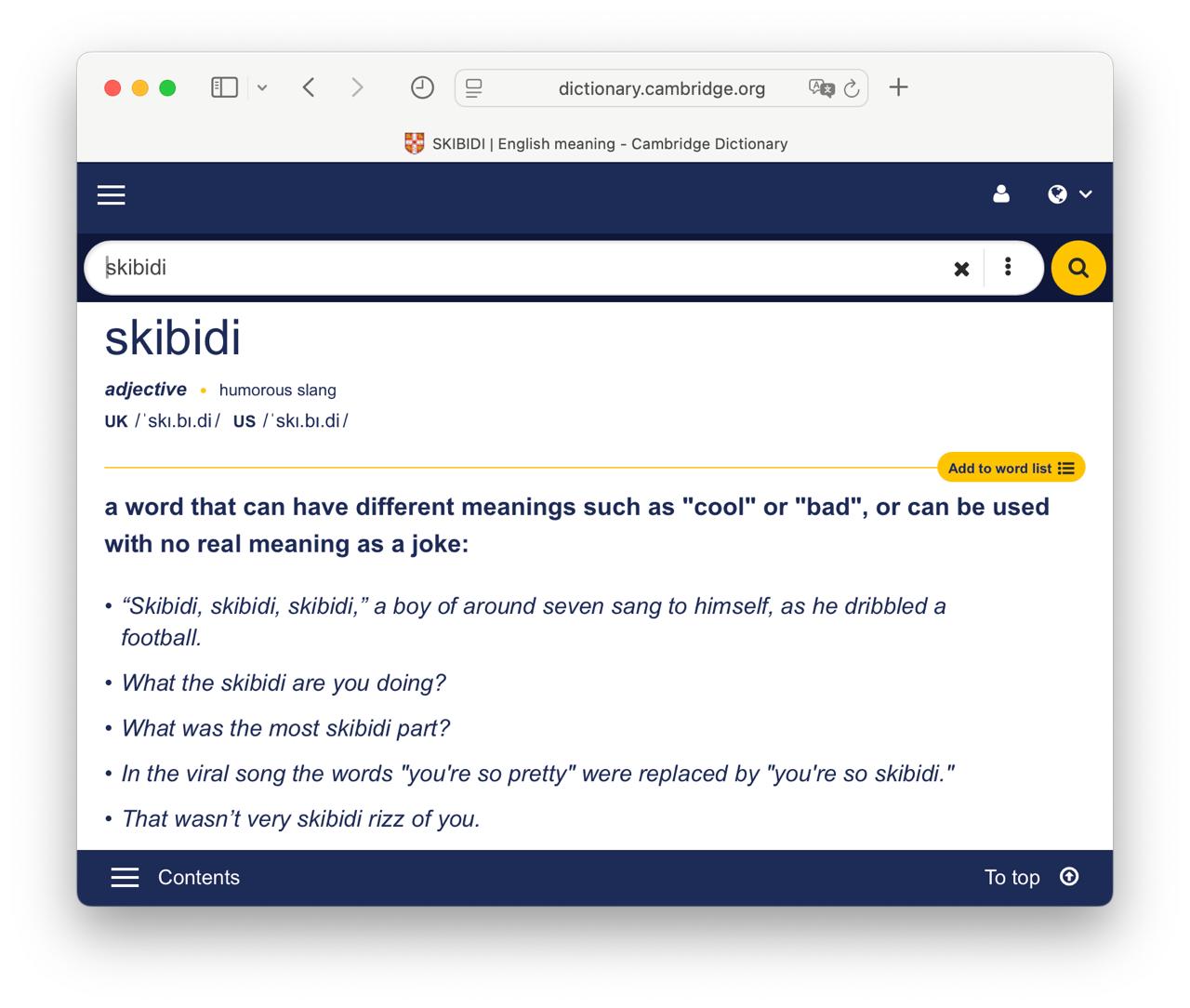The image size is (1190, 1008).
Task: Go forward to next page
Action: (x=357, y=87)
